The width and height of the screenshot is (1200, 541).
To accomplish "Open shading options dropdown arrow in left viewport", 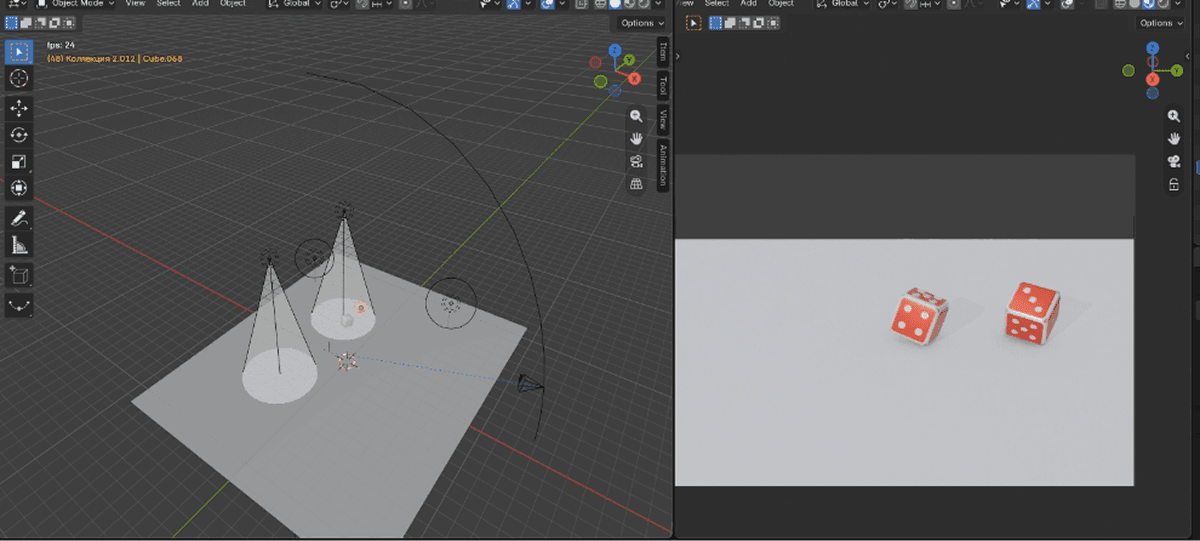I will pyautogui.click(x=657, y=4).
